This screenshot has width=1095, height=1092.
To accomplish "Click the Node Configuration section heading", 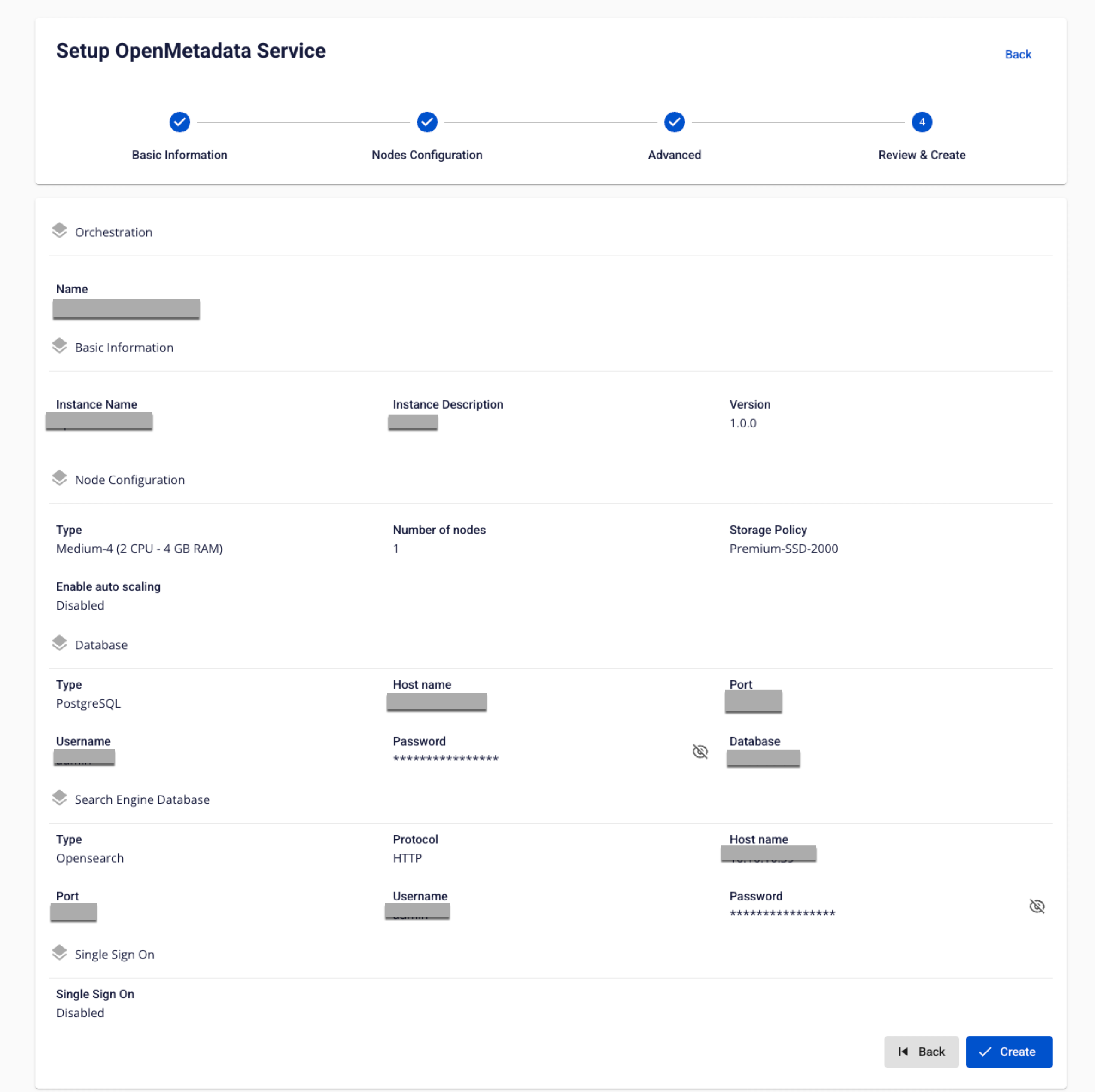I will pos(130,480).
